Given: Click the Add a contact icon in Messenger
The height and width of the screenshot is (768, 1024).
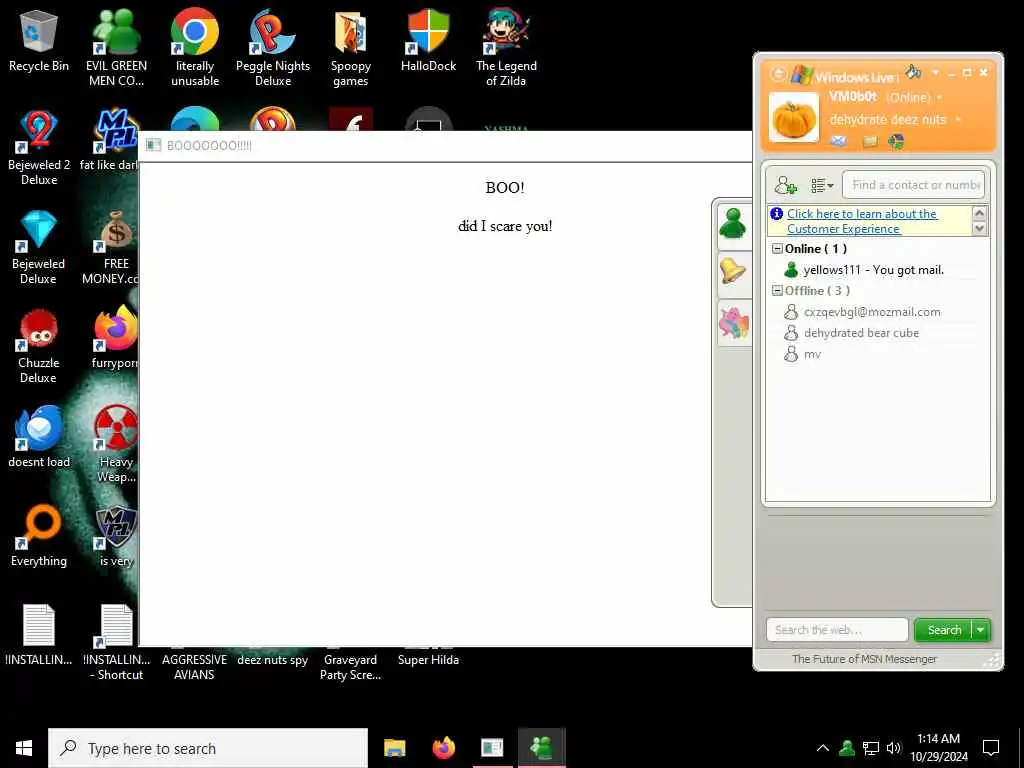Looking at the screenshot, I should (x=786, y=185).
